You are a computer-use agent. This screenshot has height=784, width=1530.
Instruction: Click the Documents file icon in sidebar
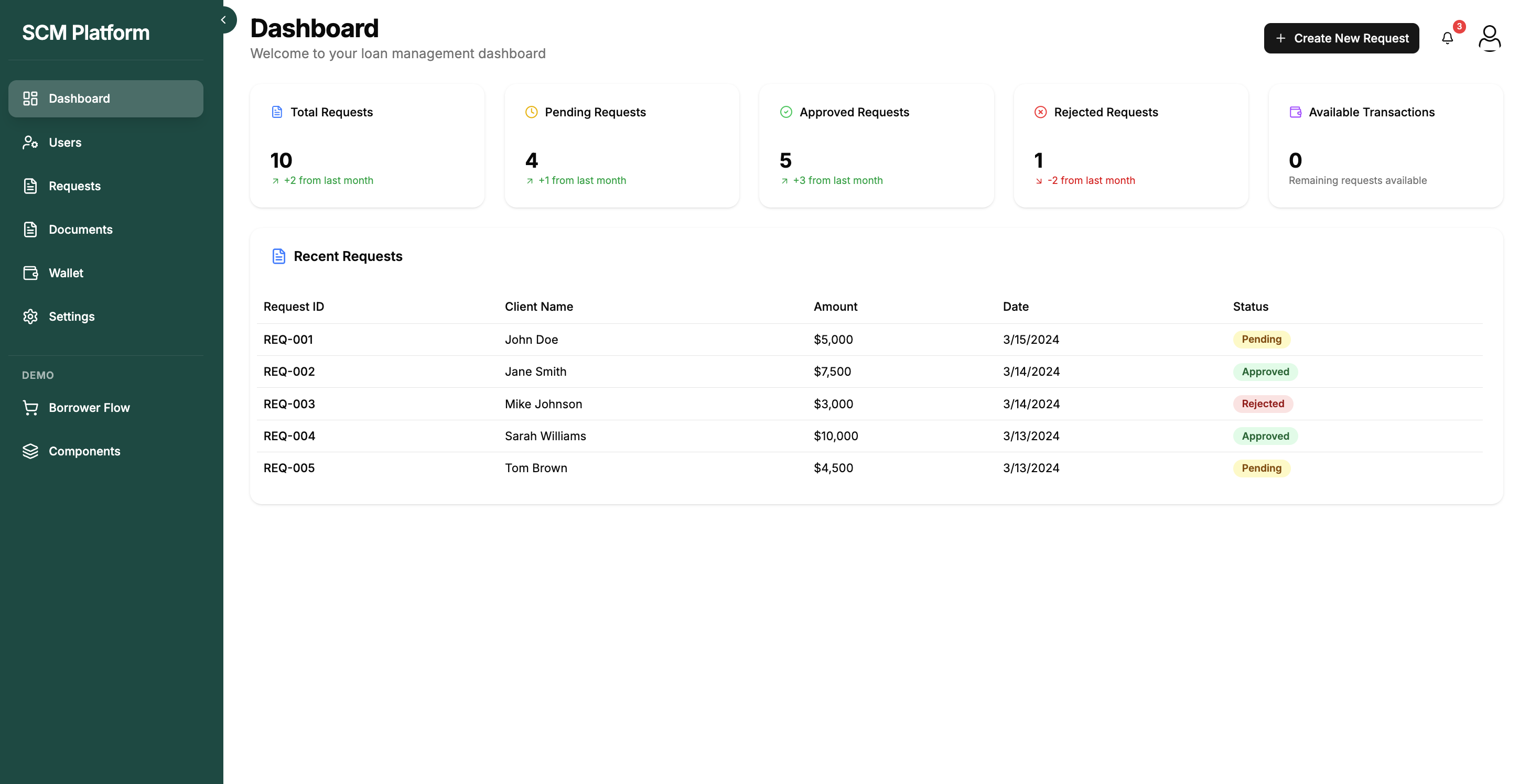pyautogui.click(x=30, y=230)
